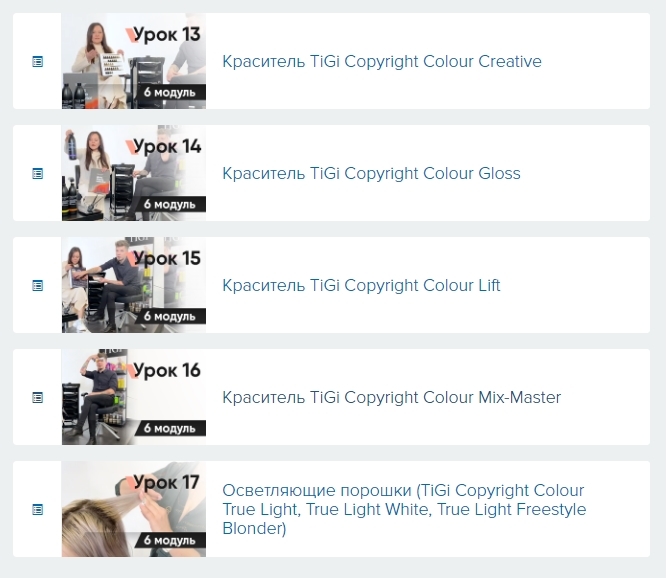
Task: Open lesson Краситель TiGi Copyright Colour Creative
Action: [x=382, y=61]
